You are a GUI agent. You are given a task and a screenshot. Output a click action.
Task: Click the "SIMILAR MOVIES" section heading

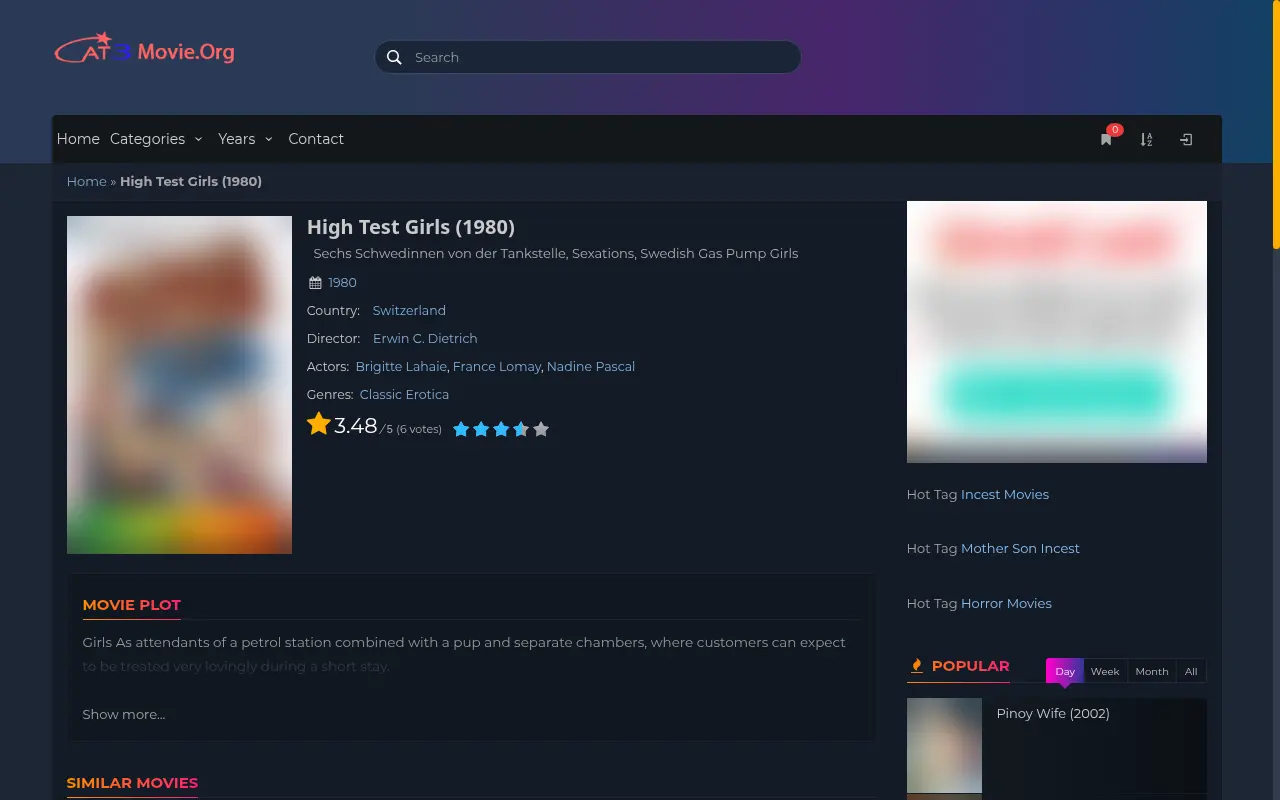pos(132,783)
